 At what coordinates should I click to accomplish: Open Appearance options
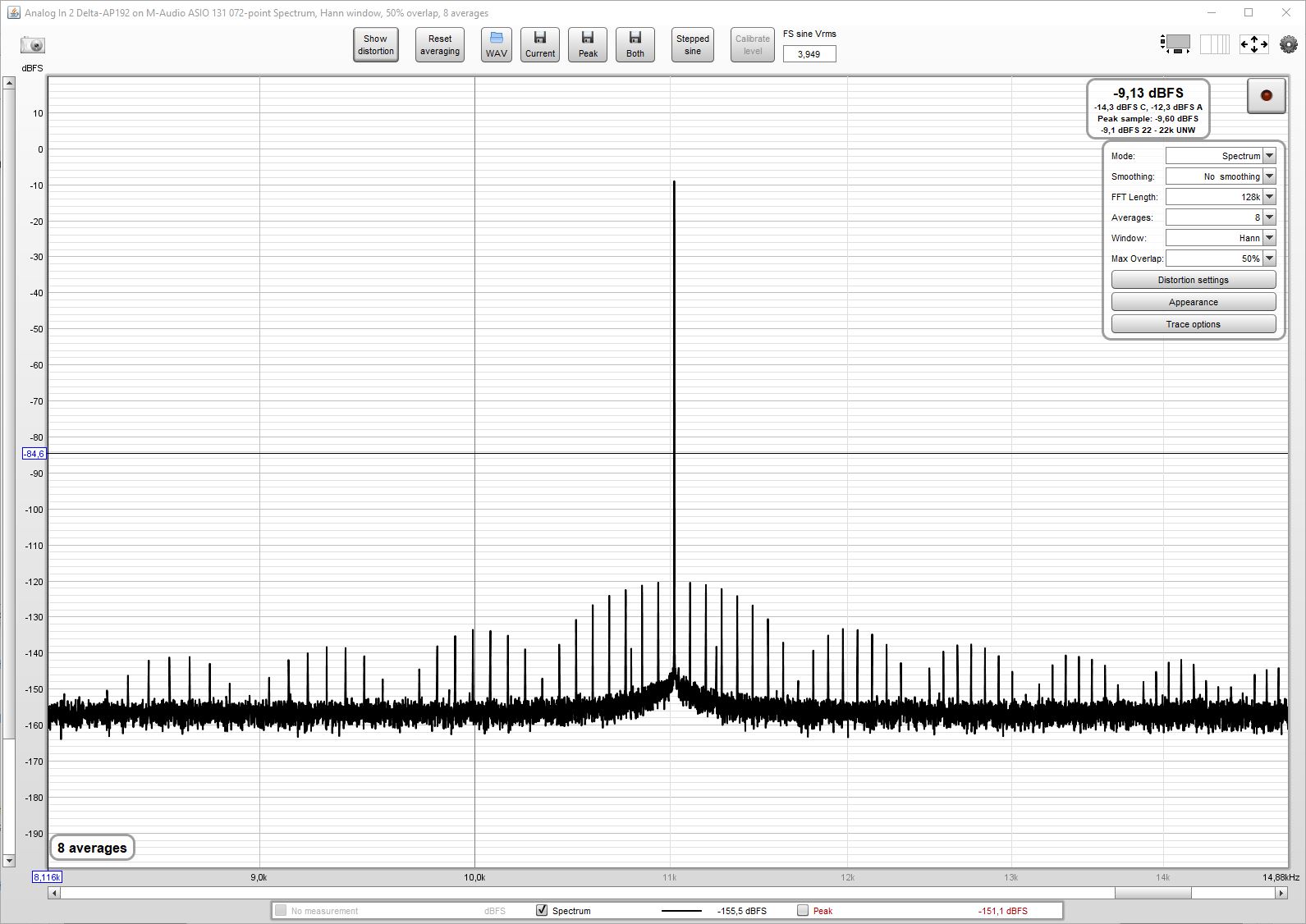[x=1193, y=302]
